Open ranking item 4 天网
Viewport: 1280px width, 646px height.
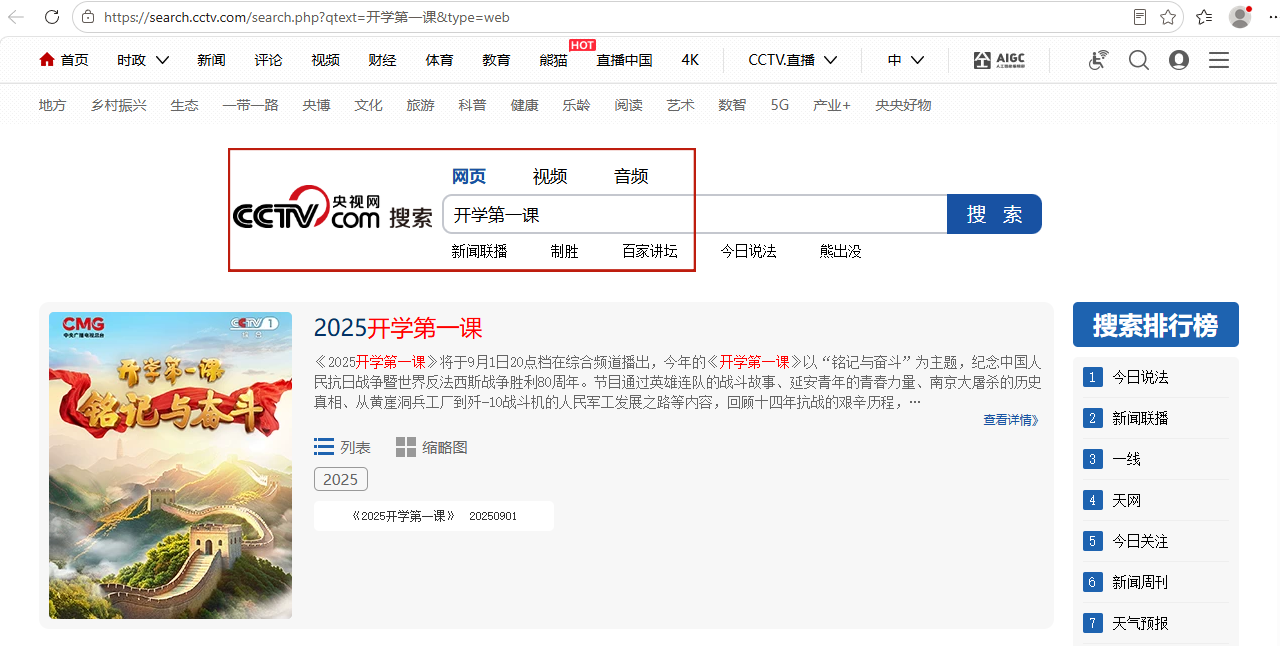point(1126,500)
